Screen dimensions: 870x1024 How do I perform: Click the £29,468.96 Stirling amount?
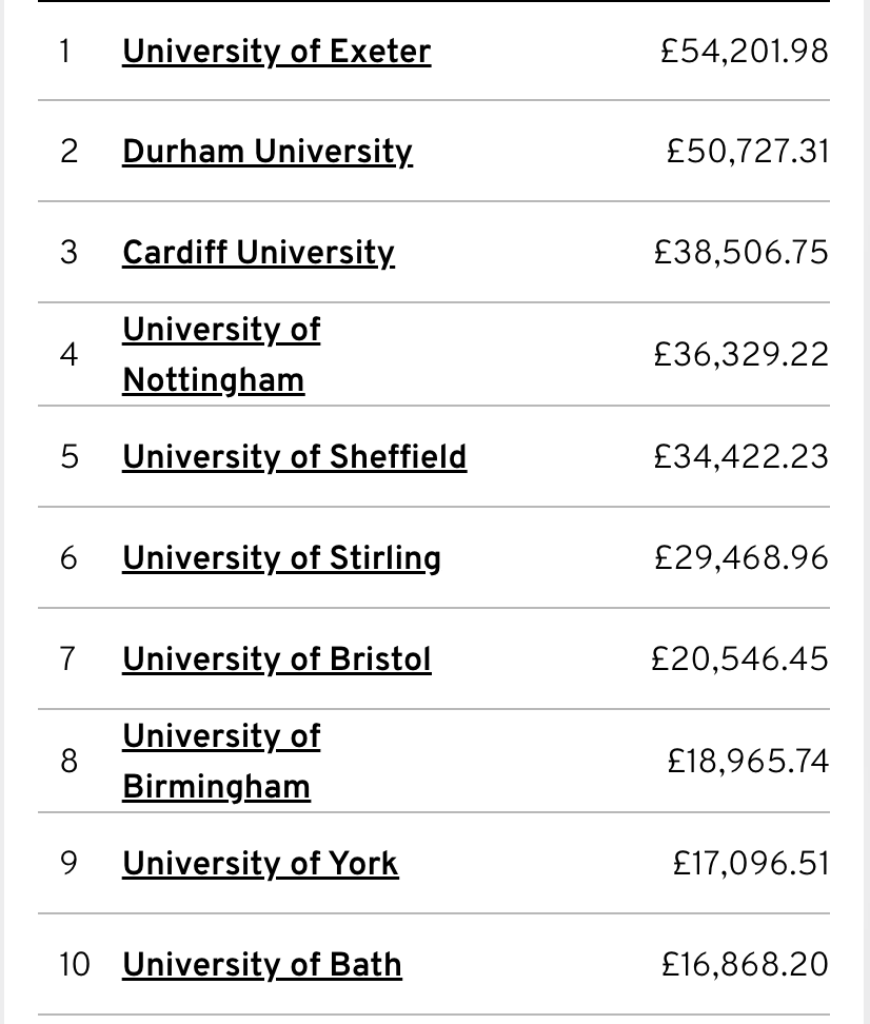741,558
